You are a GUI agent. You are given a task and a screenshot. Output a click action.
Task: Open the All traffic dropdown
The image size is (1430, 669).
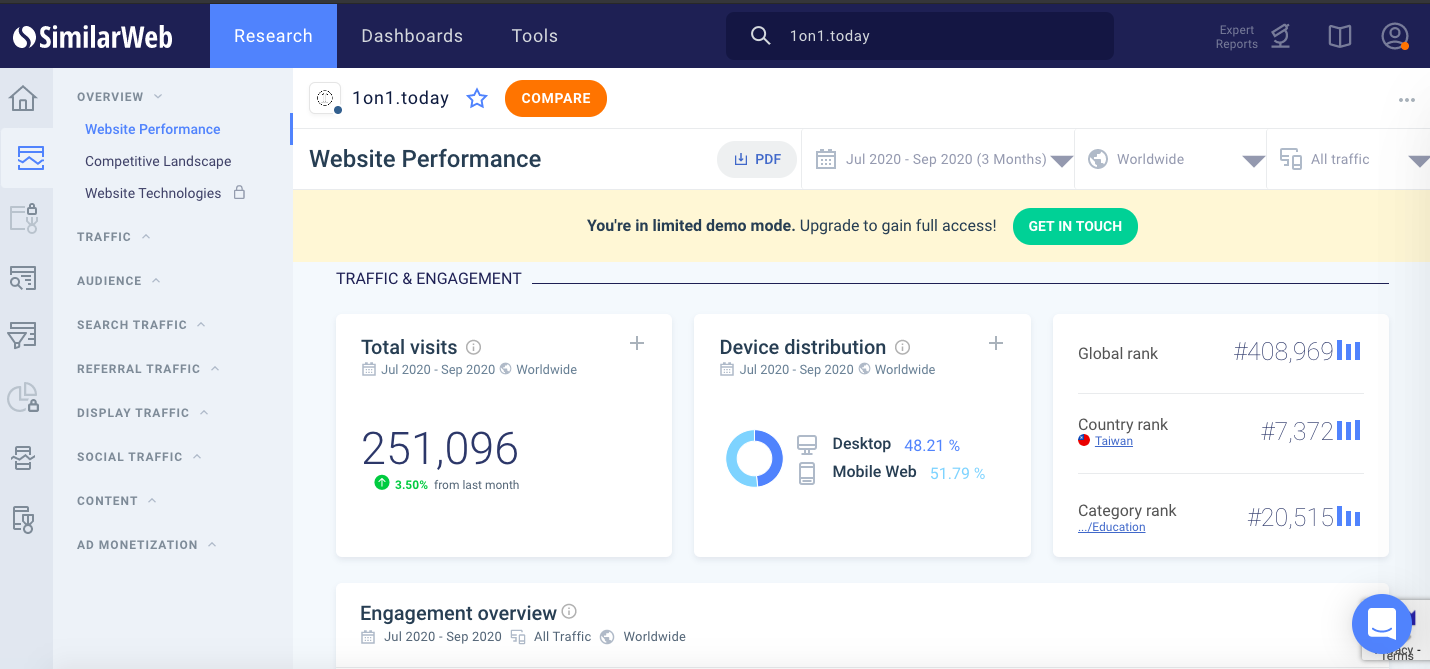tap(1350, 160)
